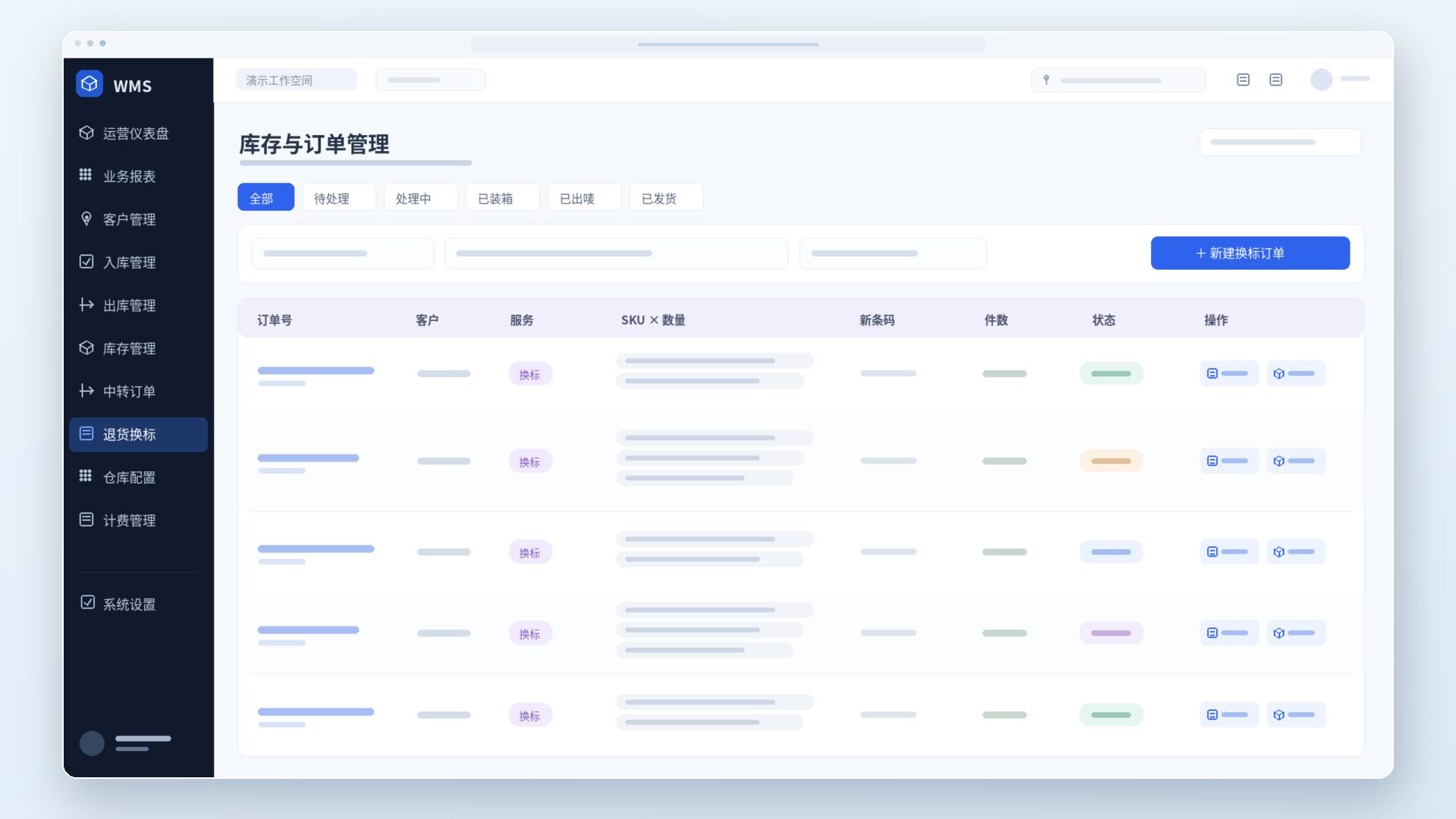The width and height of the screenshot is (1456, 819).
Task: Click the first list icon in top bar
Action: pos(1243,80)
